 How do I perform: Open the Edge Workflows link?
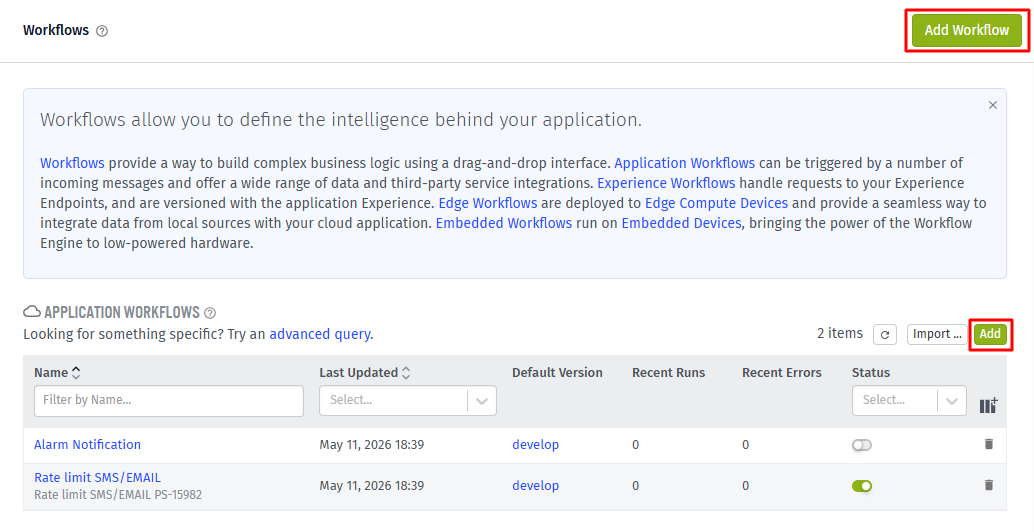click(x=488, y=203)
